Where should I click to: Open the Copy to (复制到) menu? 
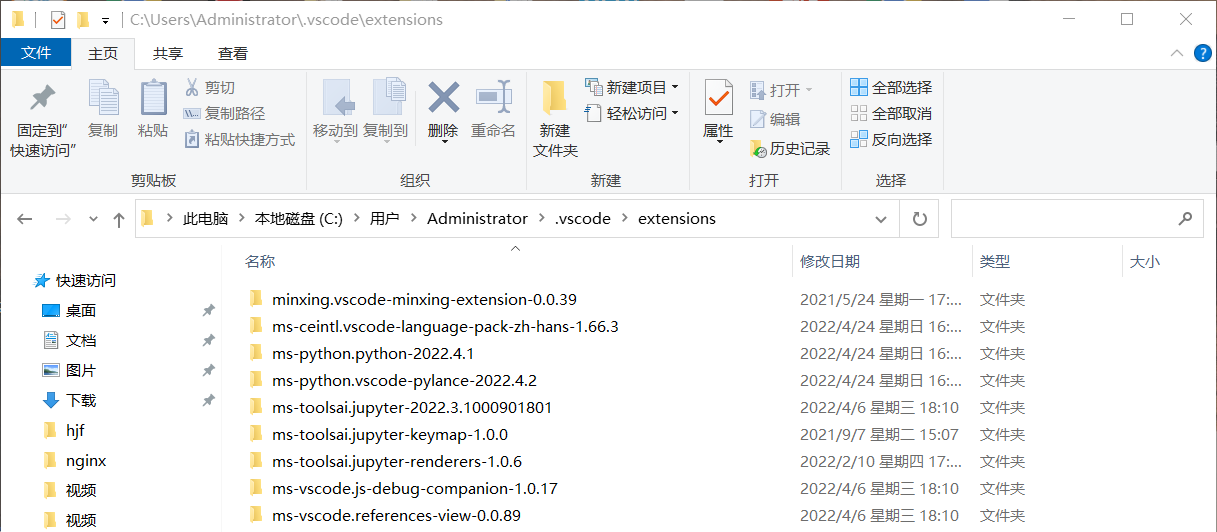385,110
